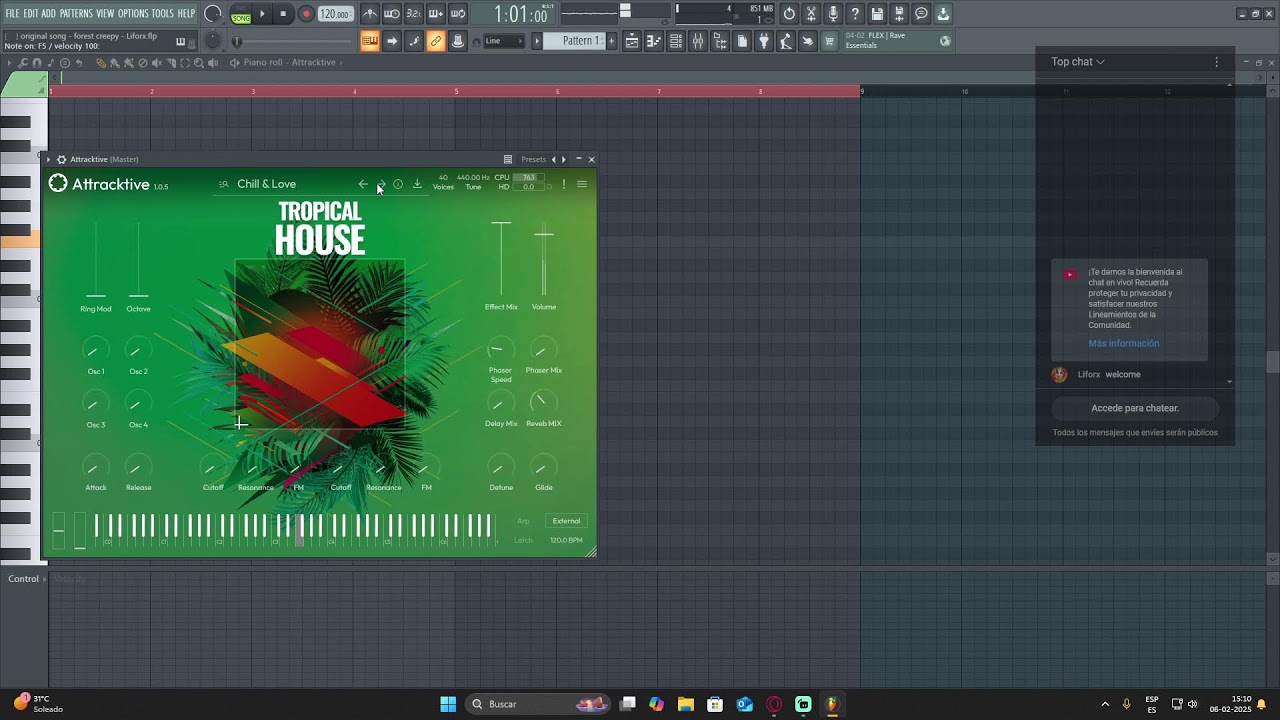Open the FILE menu
1280x720 pixels.
tap(12, 14)
